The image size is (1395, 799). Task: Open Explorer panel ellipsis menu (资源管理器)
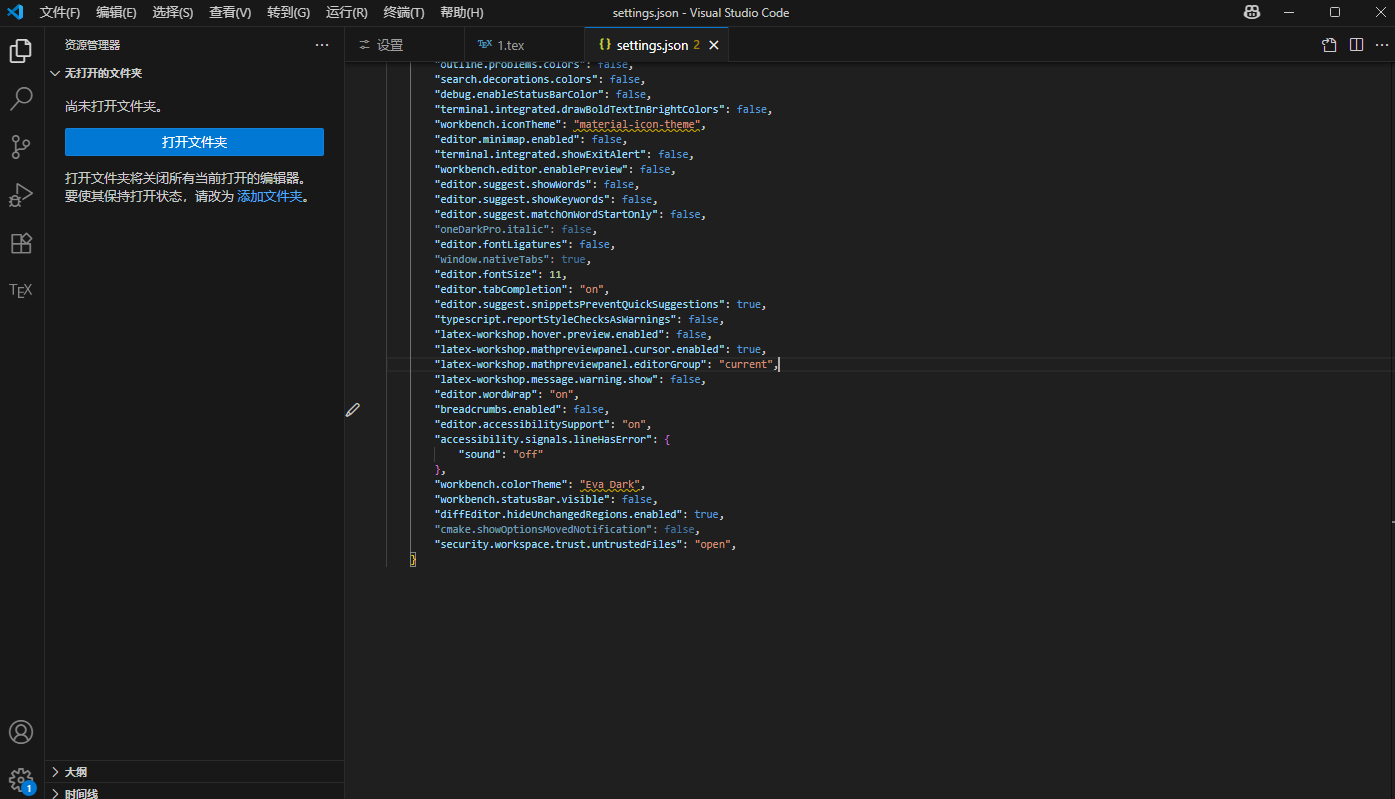322,45
